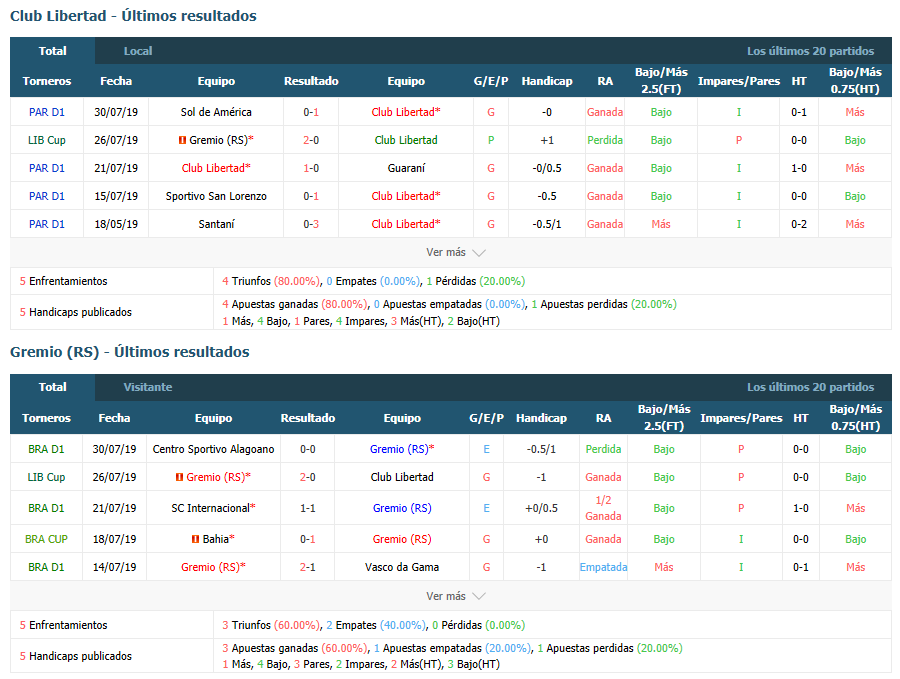900x679 pixels.
Task: Click the '4 Triunfos (80.00%)' summary text
Action: pyautogui.click(x=271, y=281)
